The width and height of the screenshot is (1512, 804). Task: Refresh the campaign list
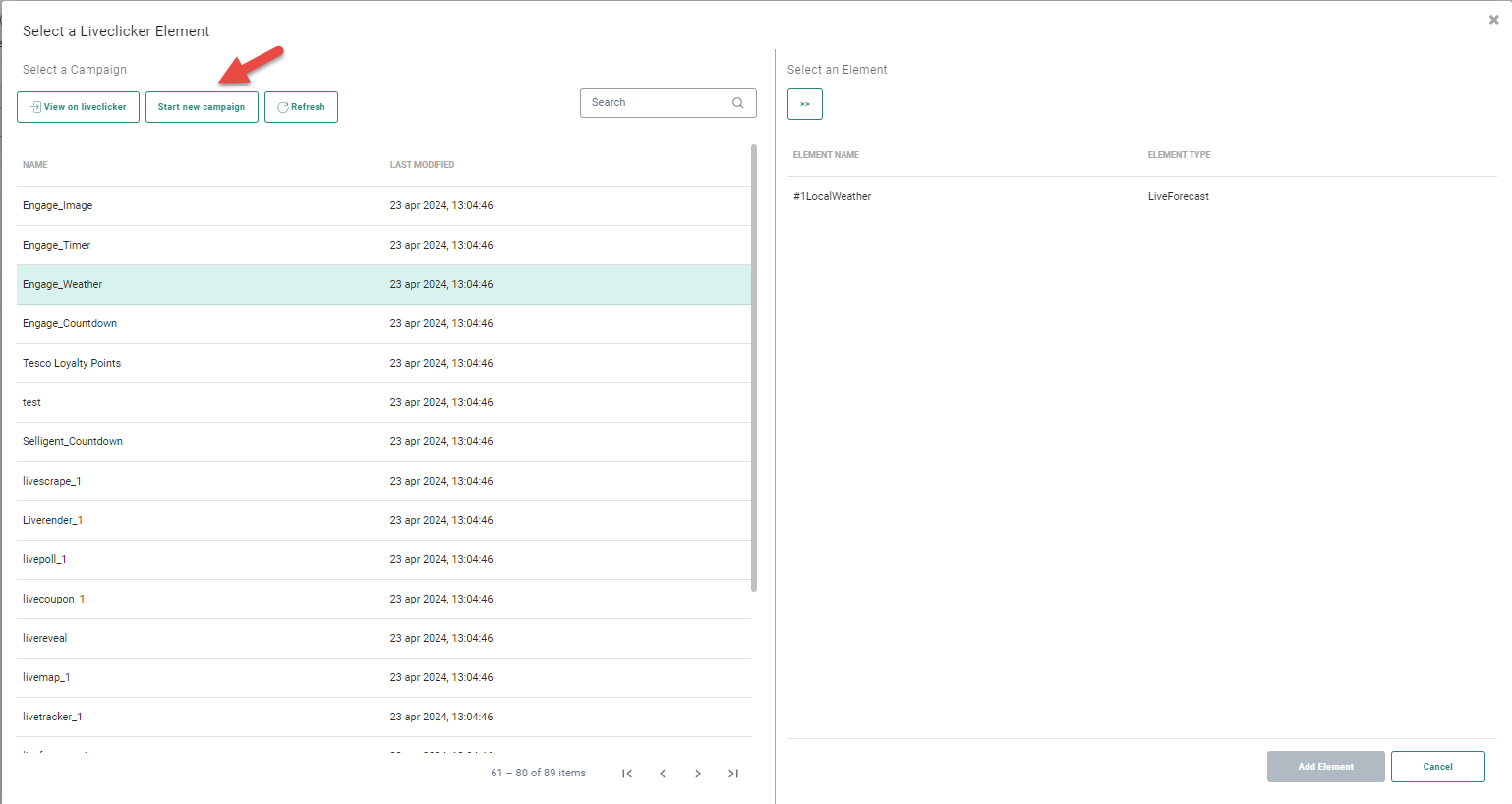[301, 107]
